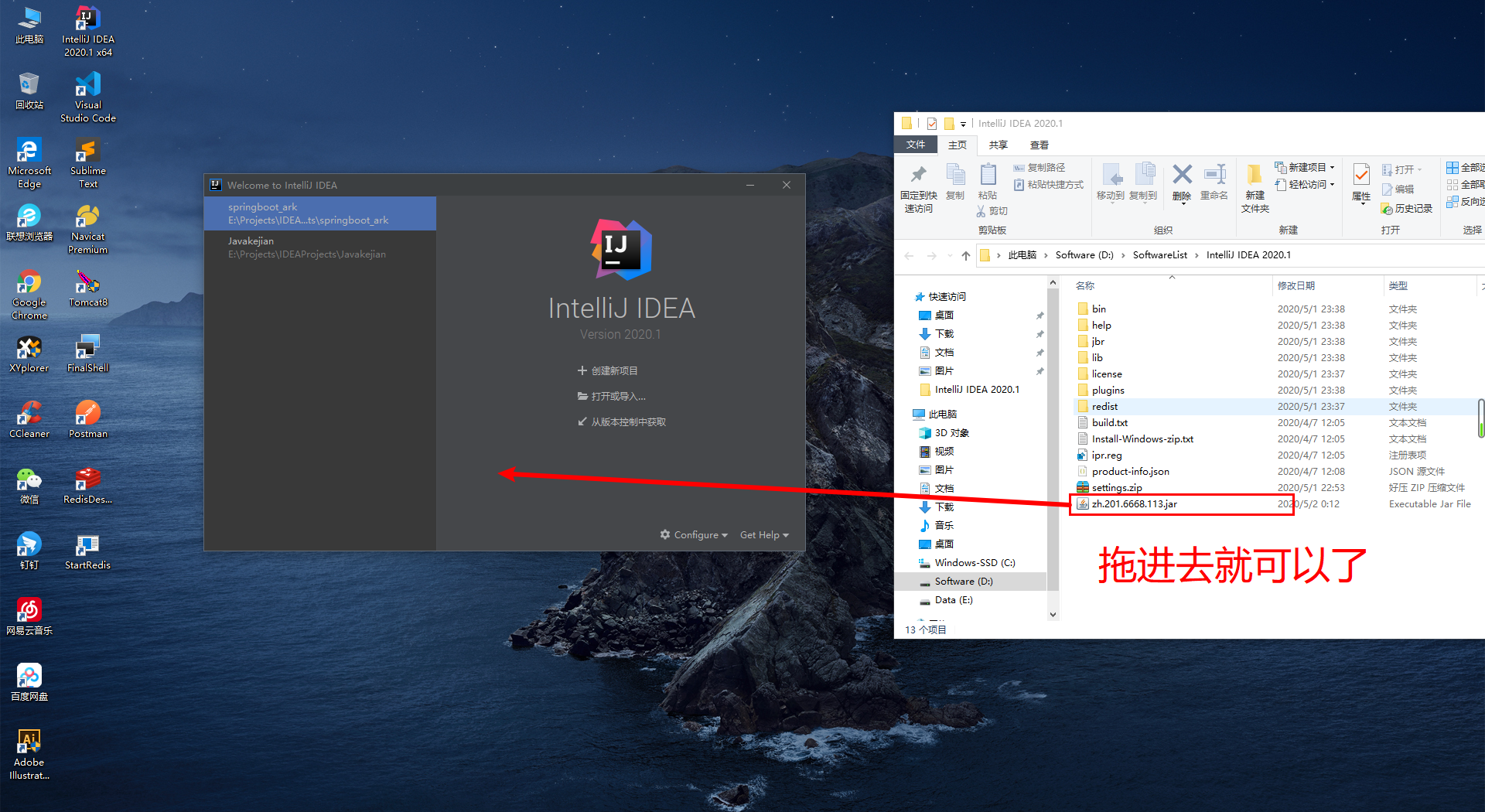Switch to the 共享 ribbon tab
Viewport: 1485px width, 812px height.
[998, 145]
